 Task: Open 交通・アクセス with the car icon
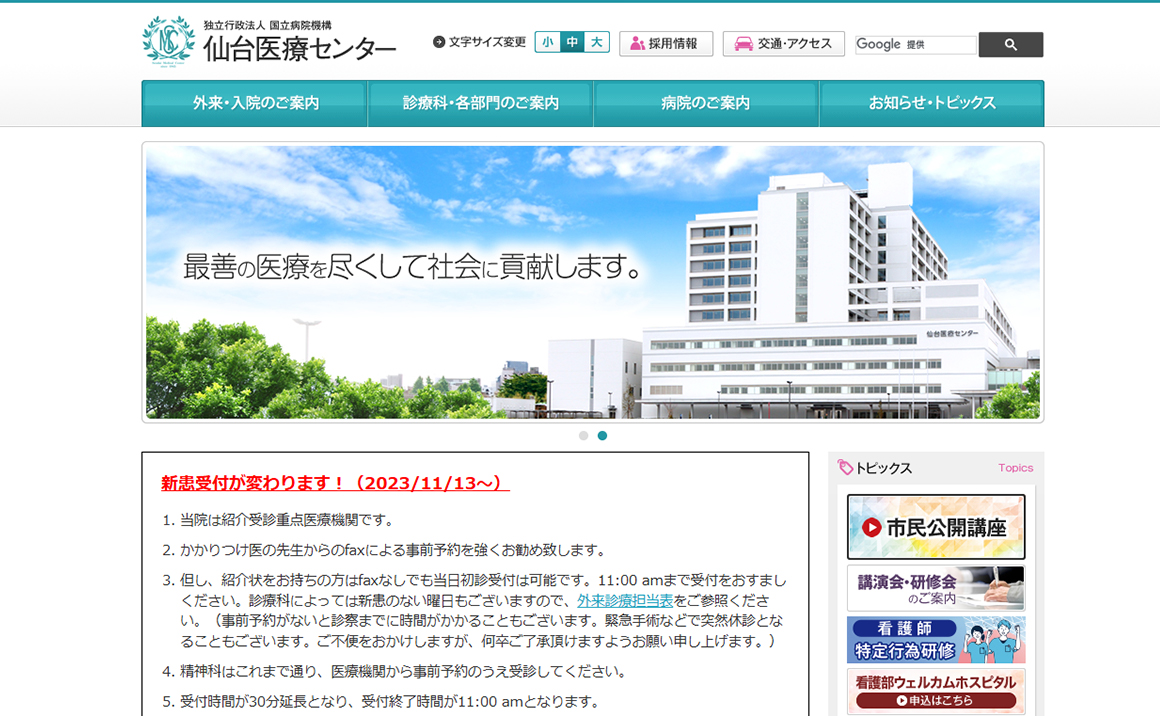coord(783,44)
